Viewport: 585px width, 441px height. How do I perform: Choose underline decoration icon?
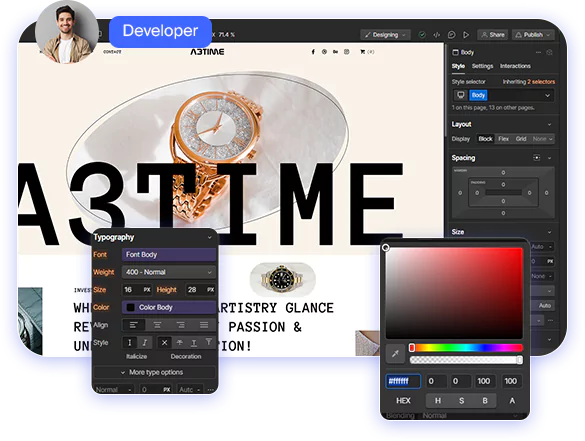[x=194, y=343]
